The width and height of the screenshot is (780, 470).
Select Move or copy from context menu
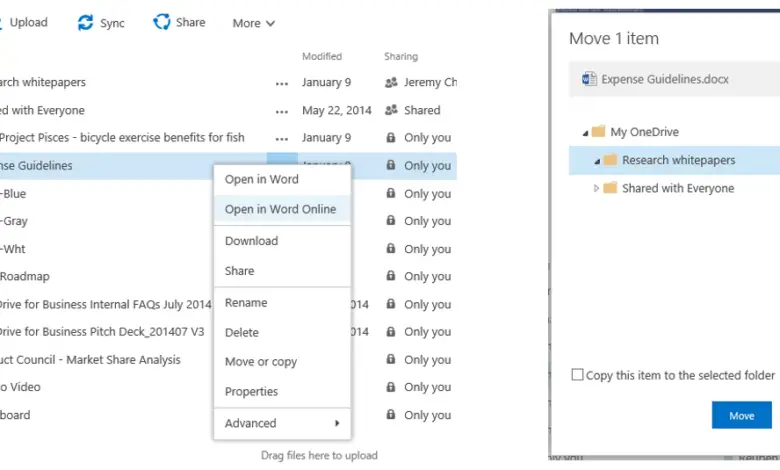pos(260,362)
